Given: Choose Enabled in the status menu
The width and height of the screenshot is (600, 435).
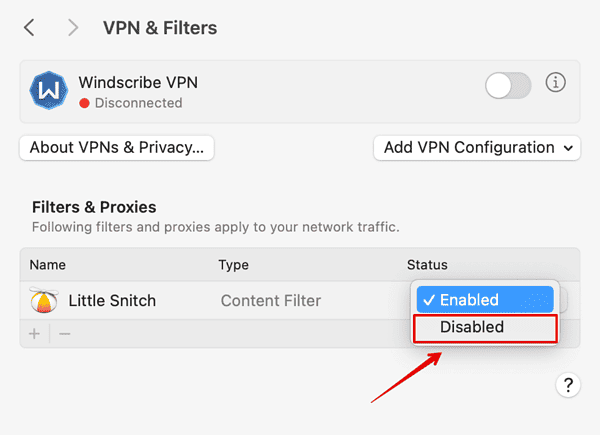Looking at the screenshot, I should 483,299.
